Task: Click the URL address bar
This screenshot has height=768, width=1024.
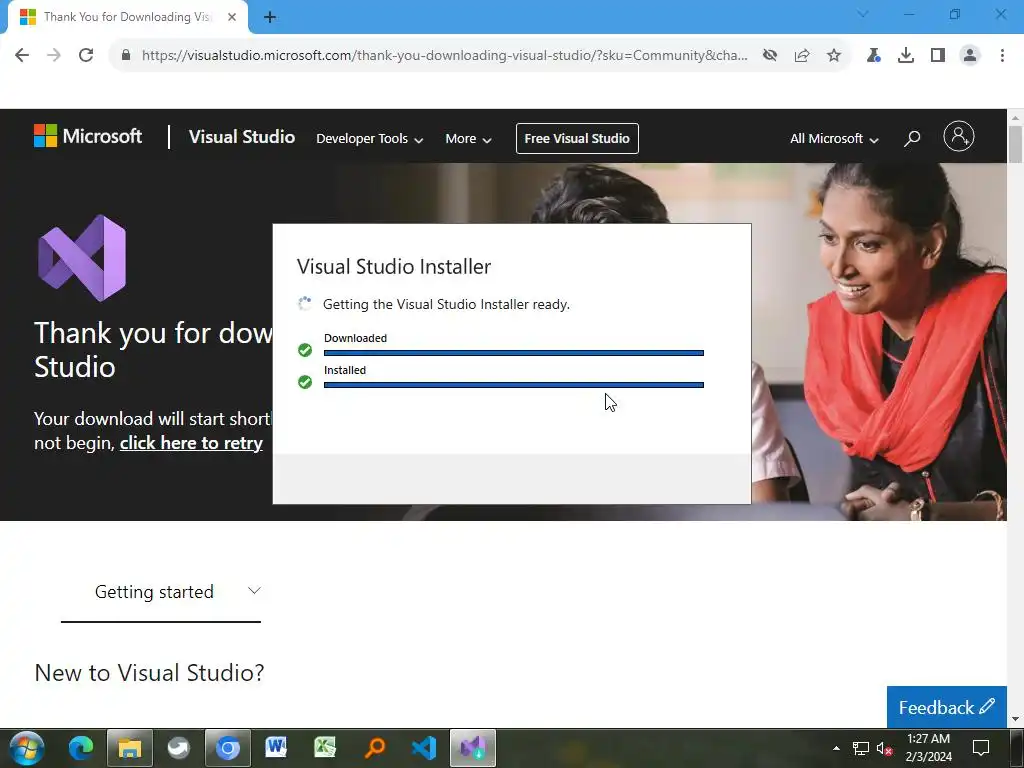Action: pos(444,56)
